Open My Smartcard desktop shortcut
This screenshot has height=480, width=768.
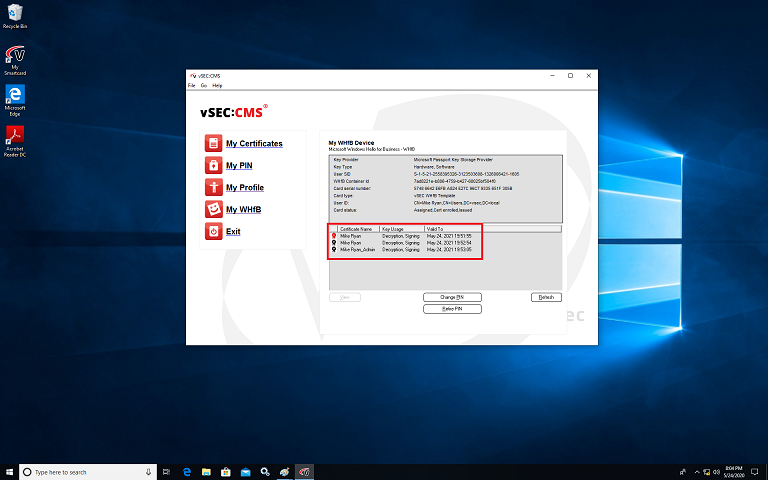(x=15, y=57)
